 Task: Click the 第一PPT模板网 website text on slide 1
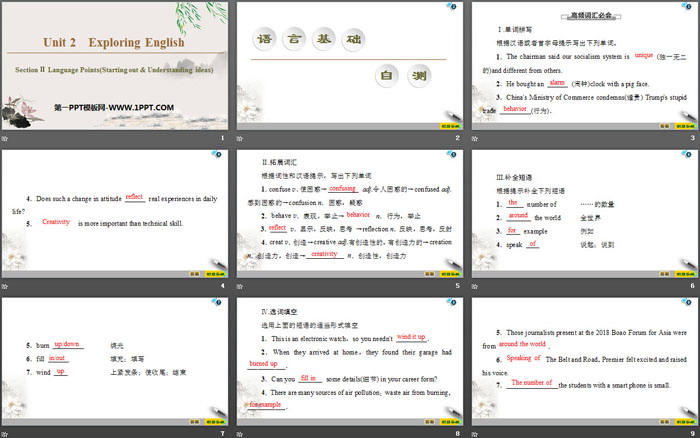114,108
